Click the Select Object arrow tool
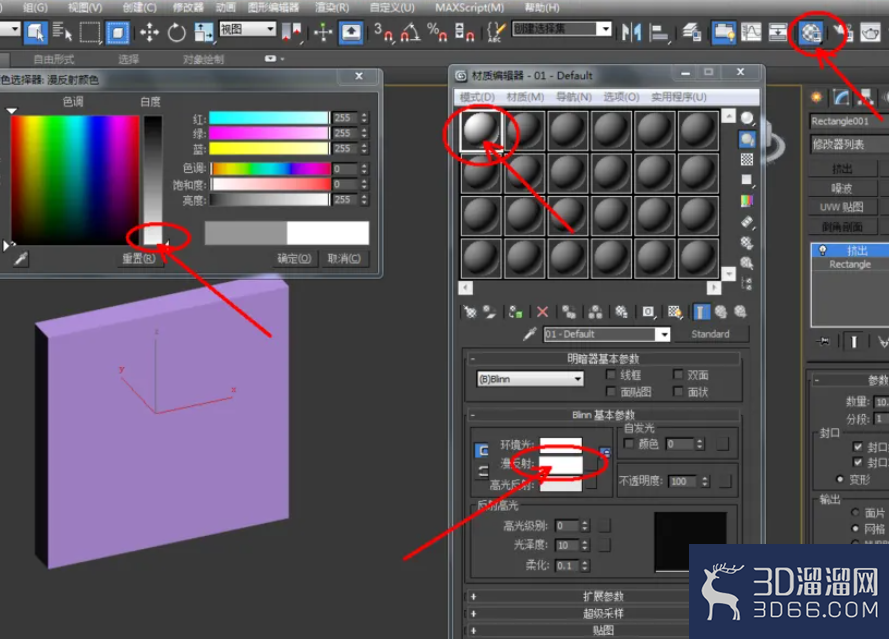Image resolution: width=889 pixels, height=639 pixels. click(35, 32)
